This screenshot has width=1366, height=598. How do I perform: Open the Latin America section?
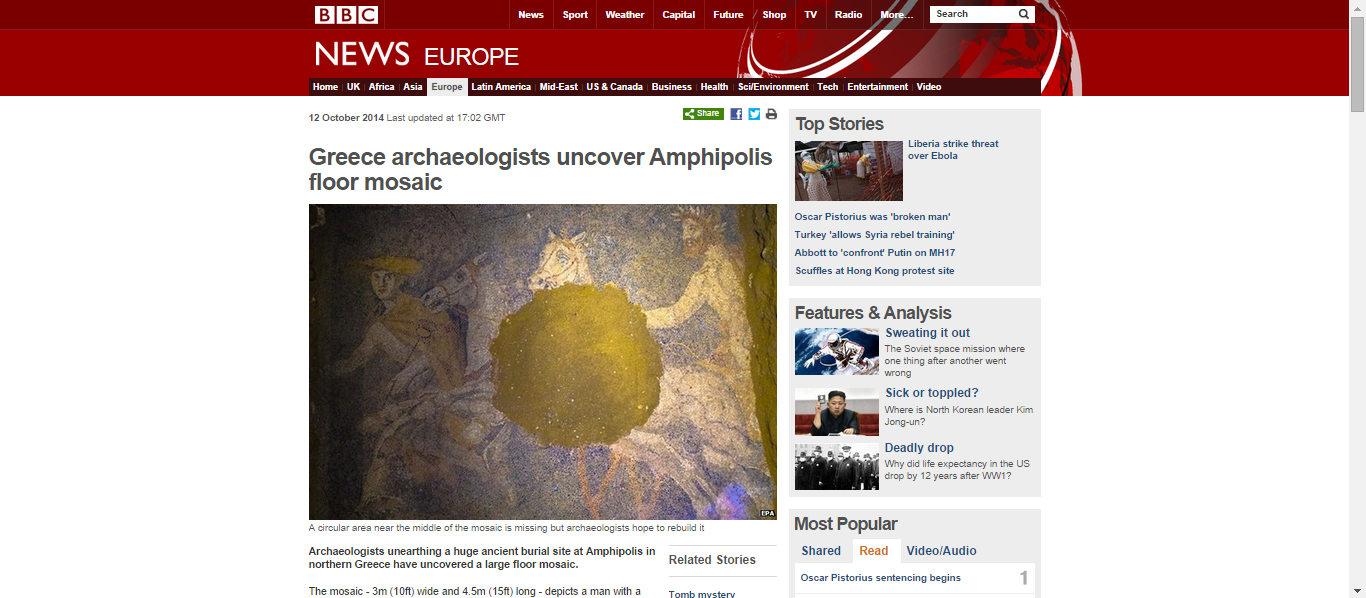(x=501, y=87)
